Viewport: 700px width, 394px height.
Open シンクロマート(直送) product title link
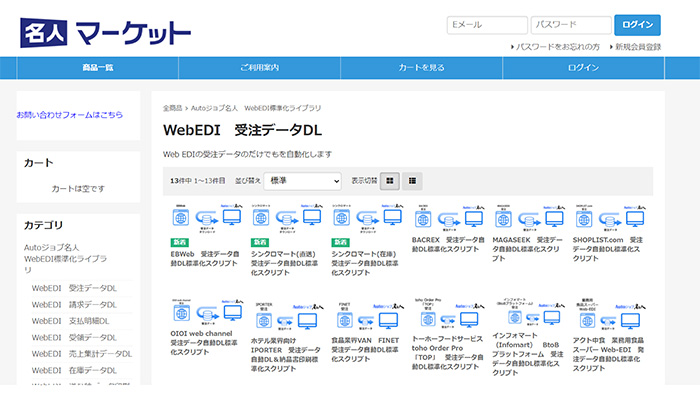(284, 263)
